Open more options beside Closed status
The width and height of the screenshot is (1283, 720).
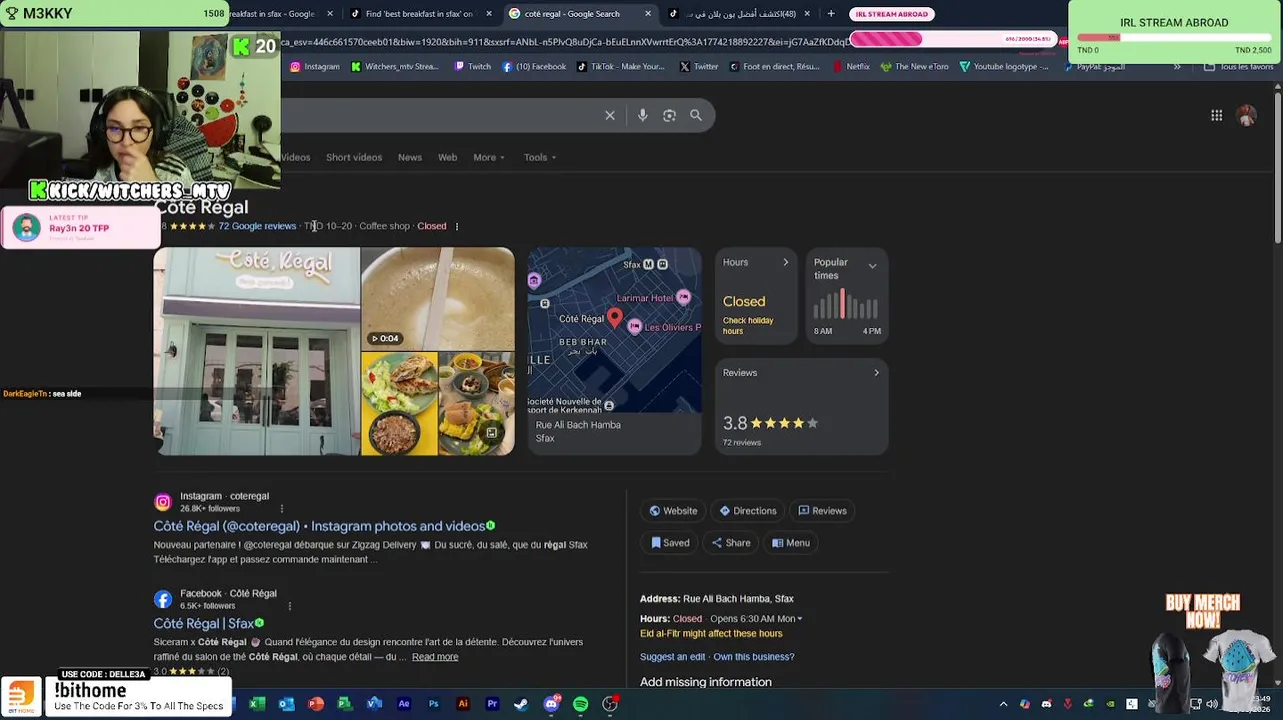[x=457, y=226]
